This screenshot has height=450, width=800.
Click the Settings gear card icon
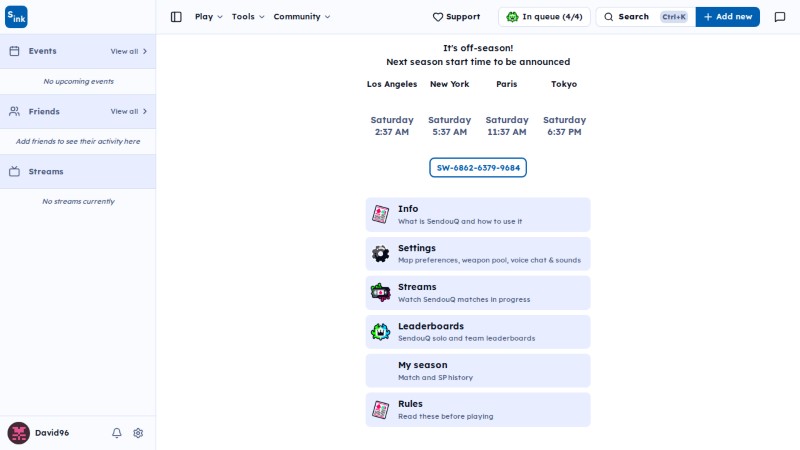point(380,254)
